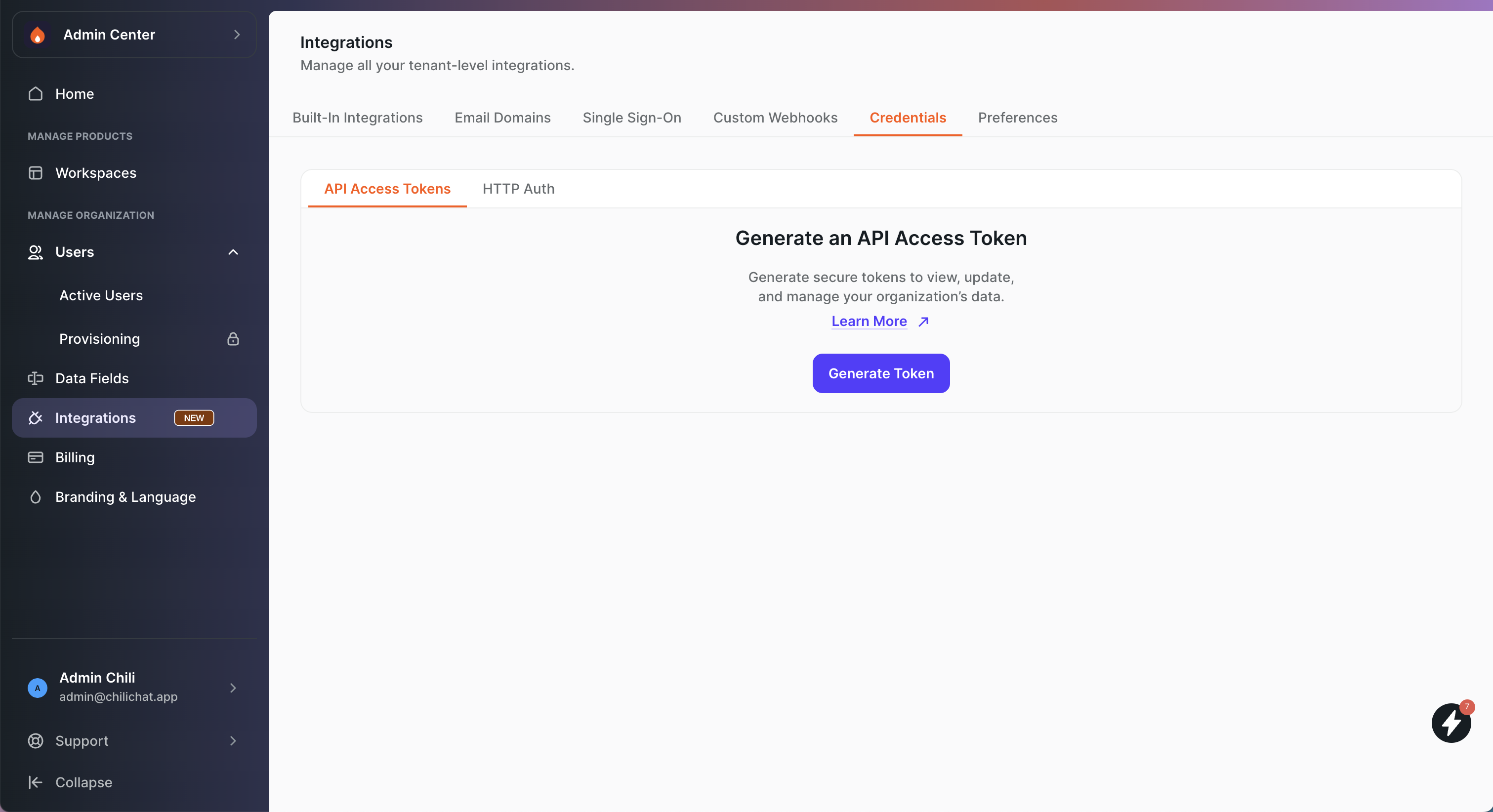Click the Branding & Language droplet icon
Image resolution: width=1493 pixels, height=812 pixels.
(x=36, y=497)
